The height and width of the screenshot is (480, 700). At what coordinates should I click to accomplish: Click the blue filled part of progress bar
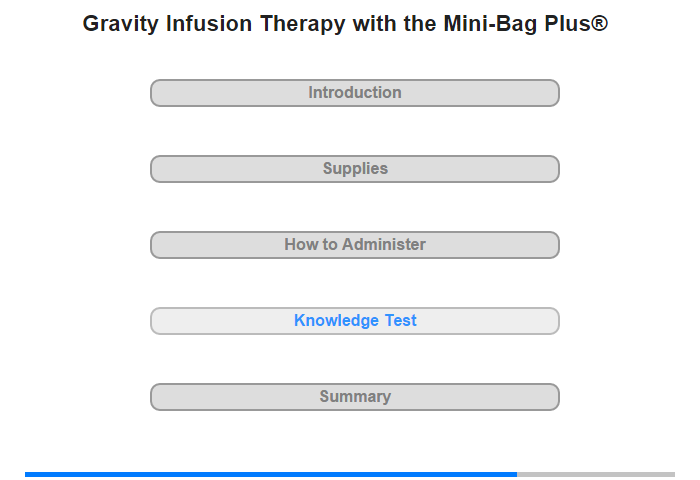tap(270, 474)
